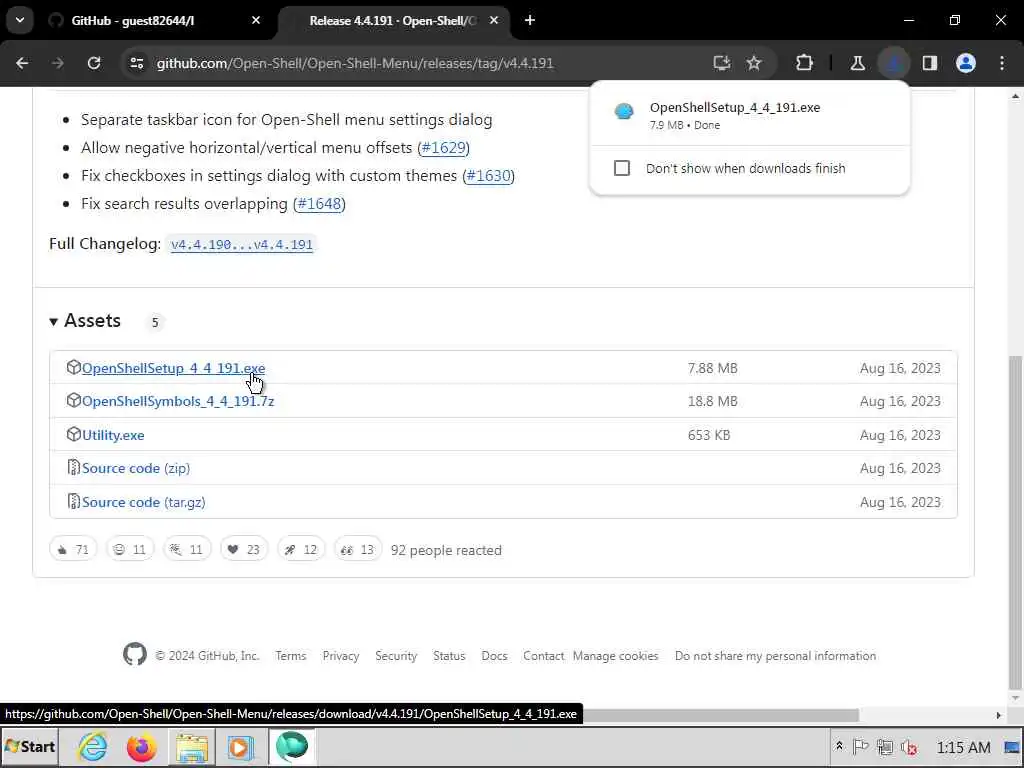Download OpenShellSymbols_4_4_191.7z asset
1024x768 pixels.
click(178, 401)
